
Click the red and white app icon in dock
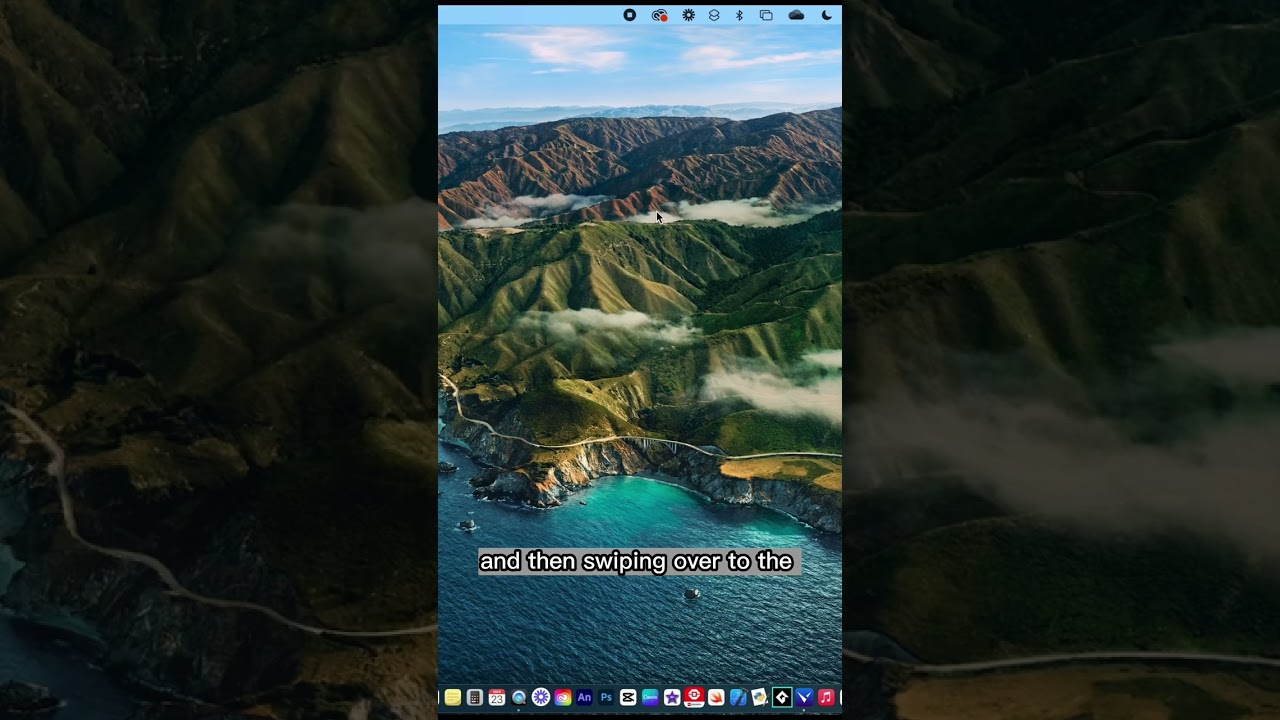pos(694,697)
